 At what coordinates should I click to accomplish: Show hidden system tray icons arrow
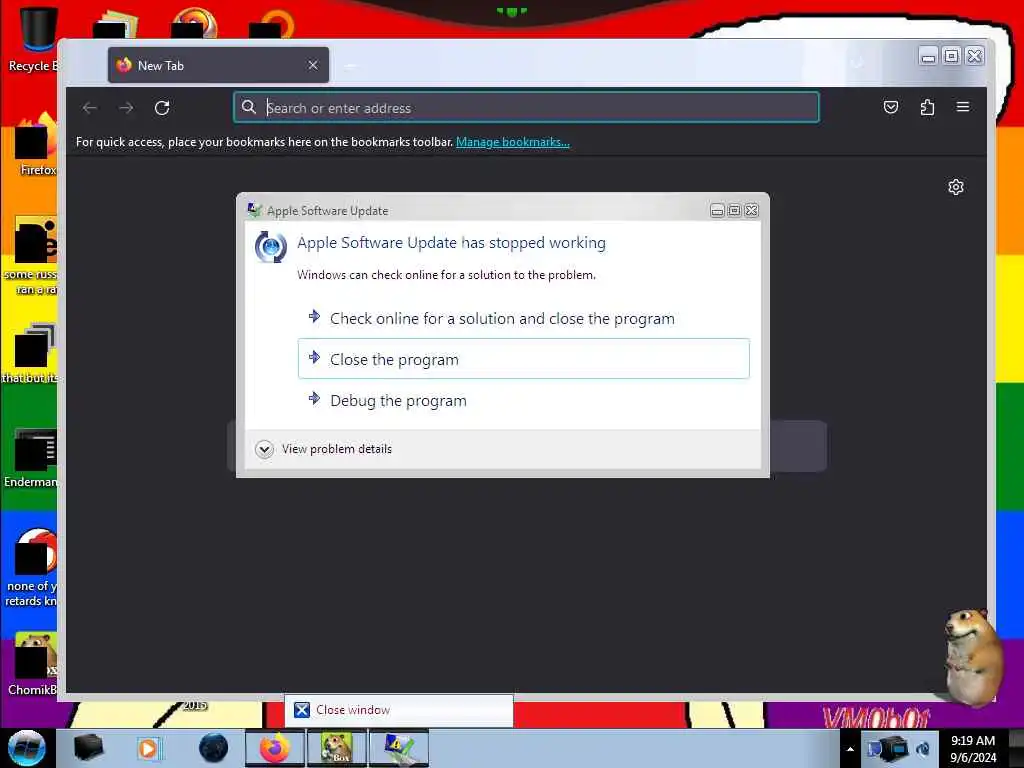[850, 749]
